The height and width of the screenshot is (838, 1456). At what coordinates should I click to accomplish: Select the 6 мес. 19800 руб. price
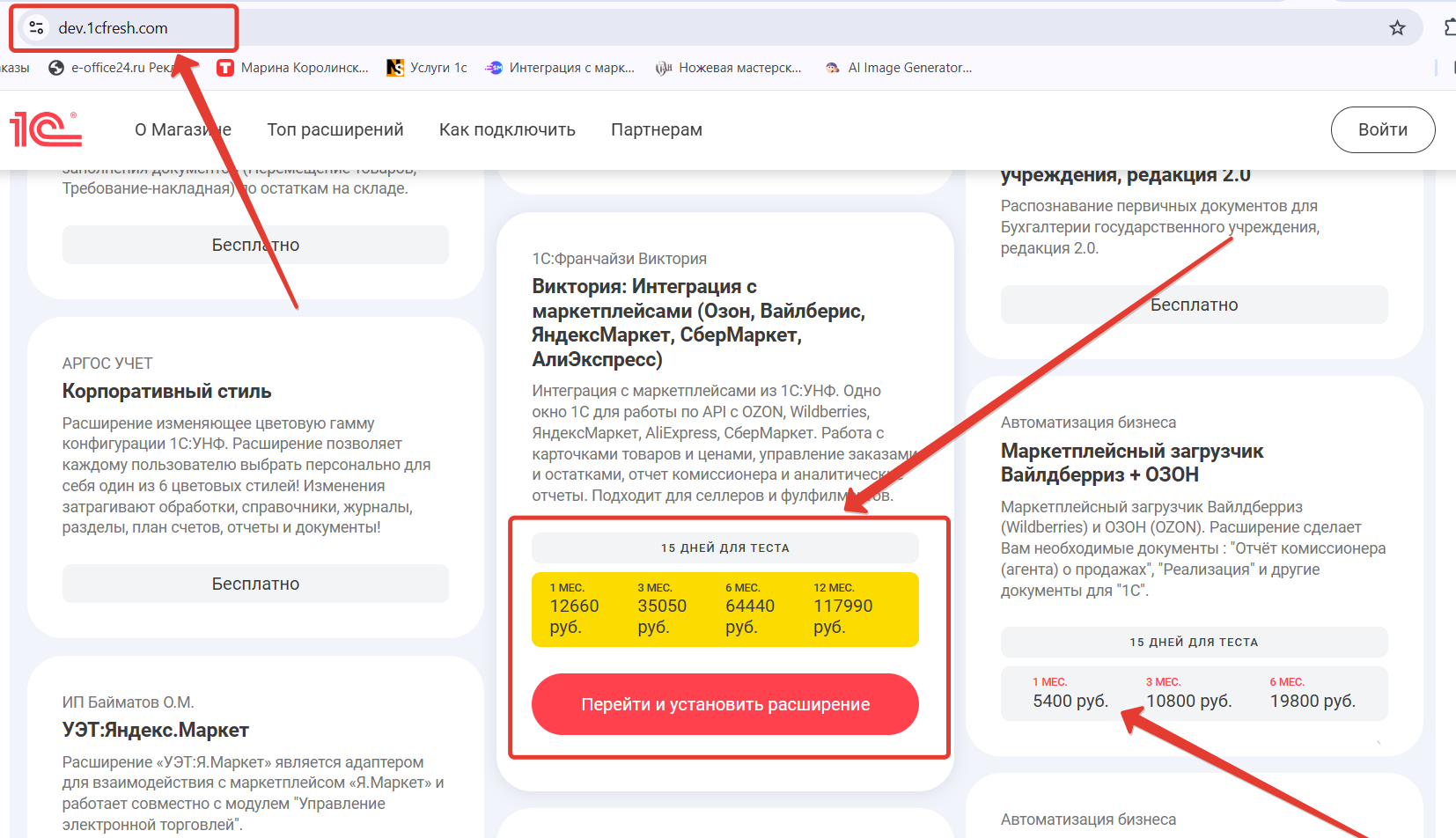(x=1313, y=694)
